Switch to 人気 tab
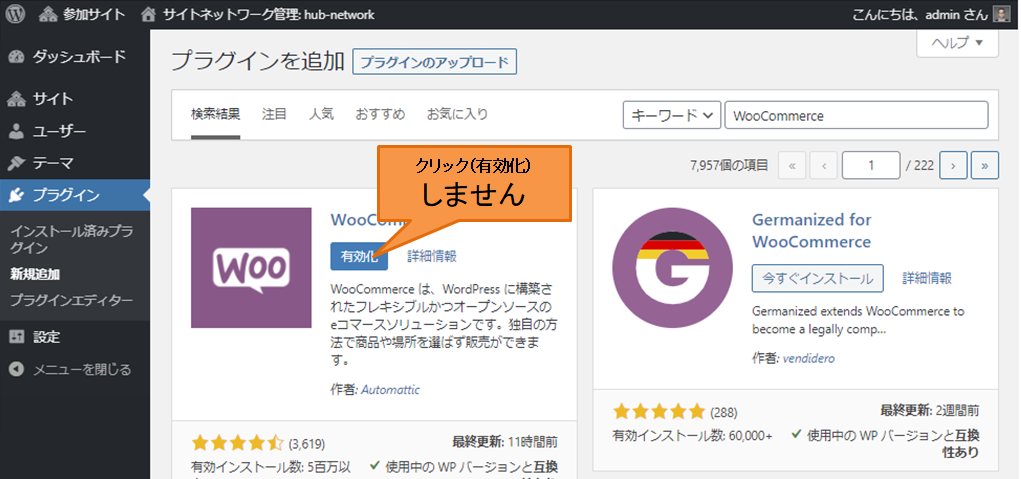The height and width of the screenshot is (479, 1021). pos(321,115)
